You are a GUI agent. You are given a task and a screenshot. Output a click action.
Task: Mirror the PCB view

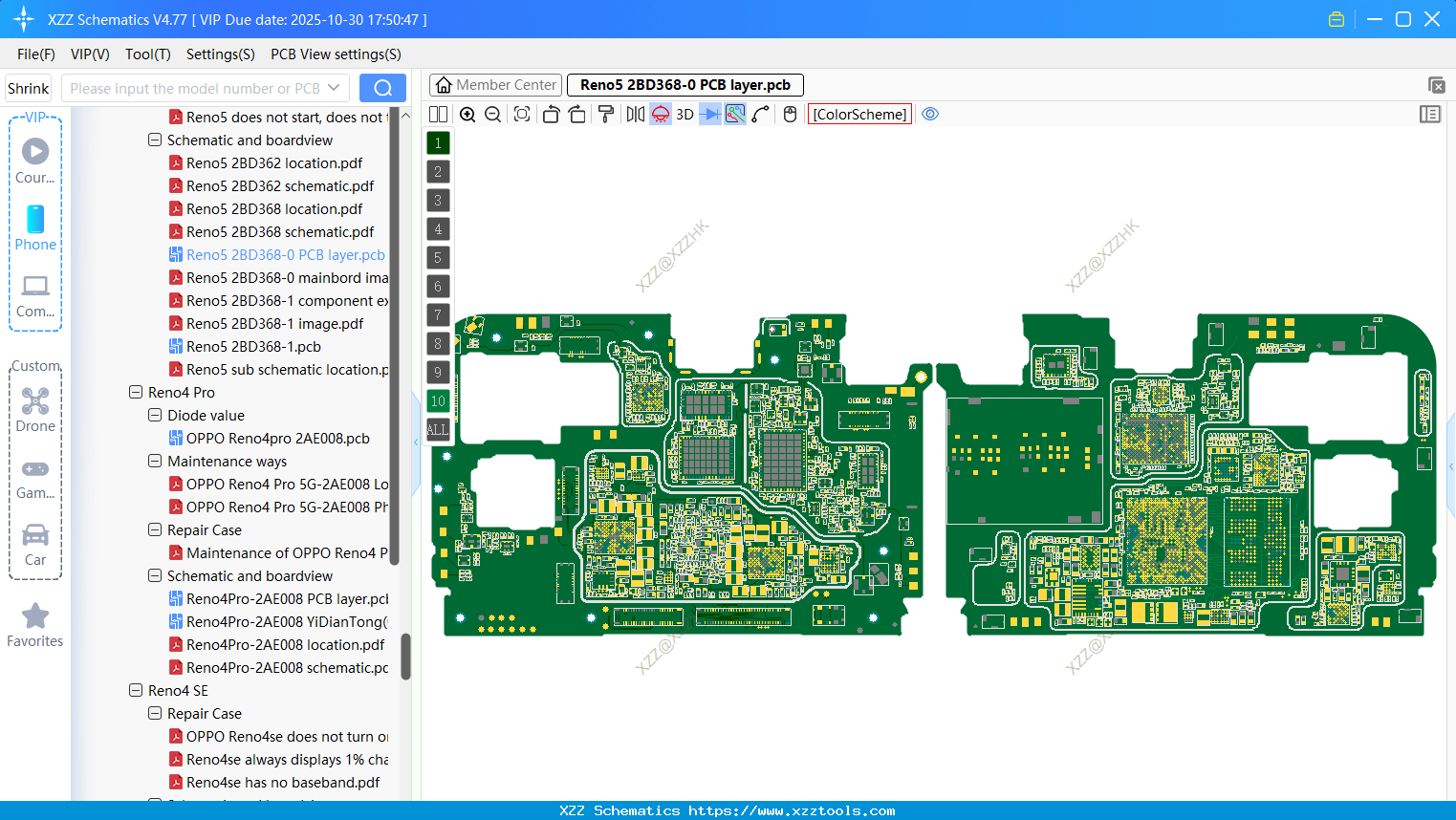[635, 114]
